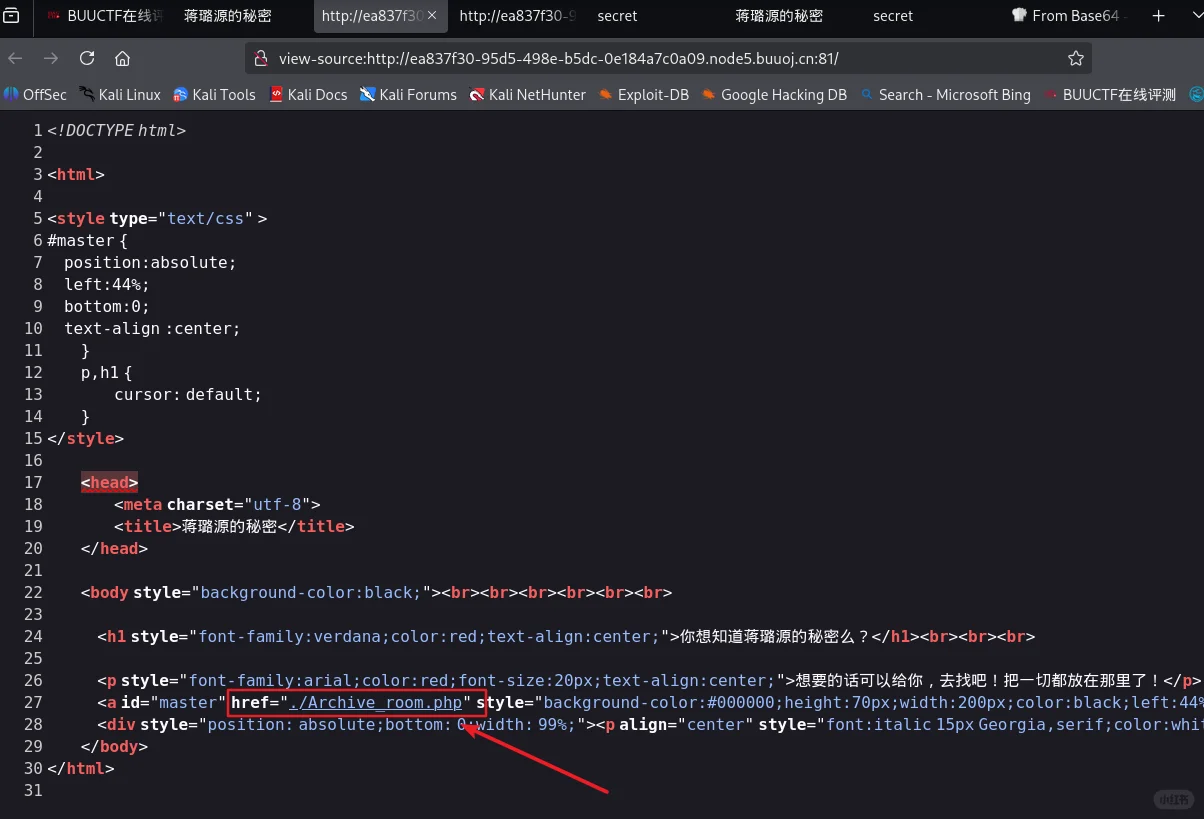This screenshot has width=1204, height=819.
Task: Click the forward navigation arrow
Action: point(51,58)
